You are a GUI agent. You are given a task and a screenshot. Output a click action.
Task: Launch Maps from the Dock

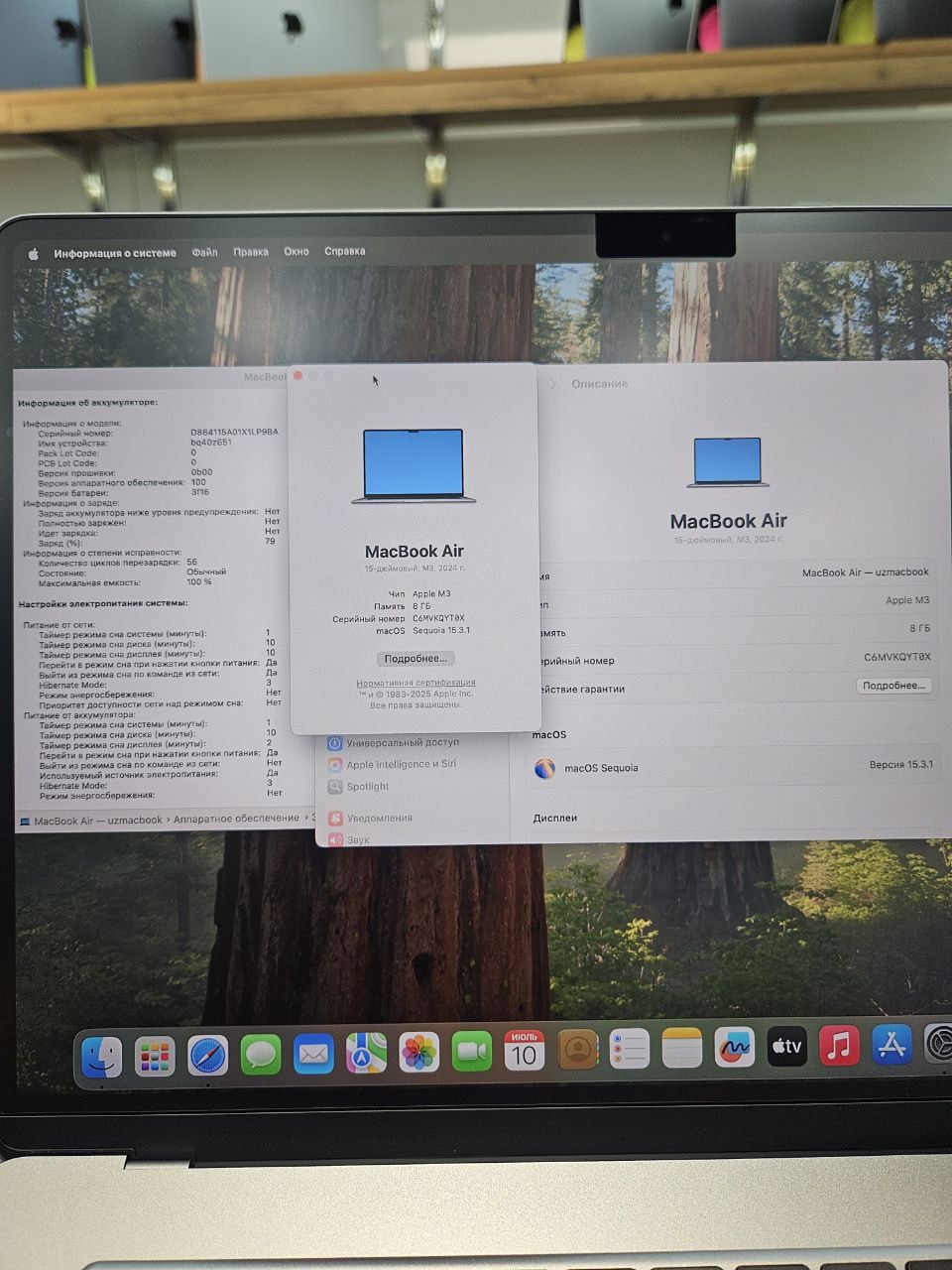366,1053
